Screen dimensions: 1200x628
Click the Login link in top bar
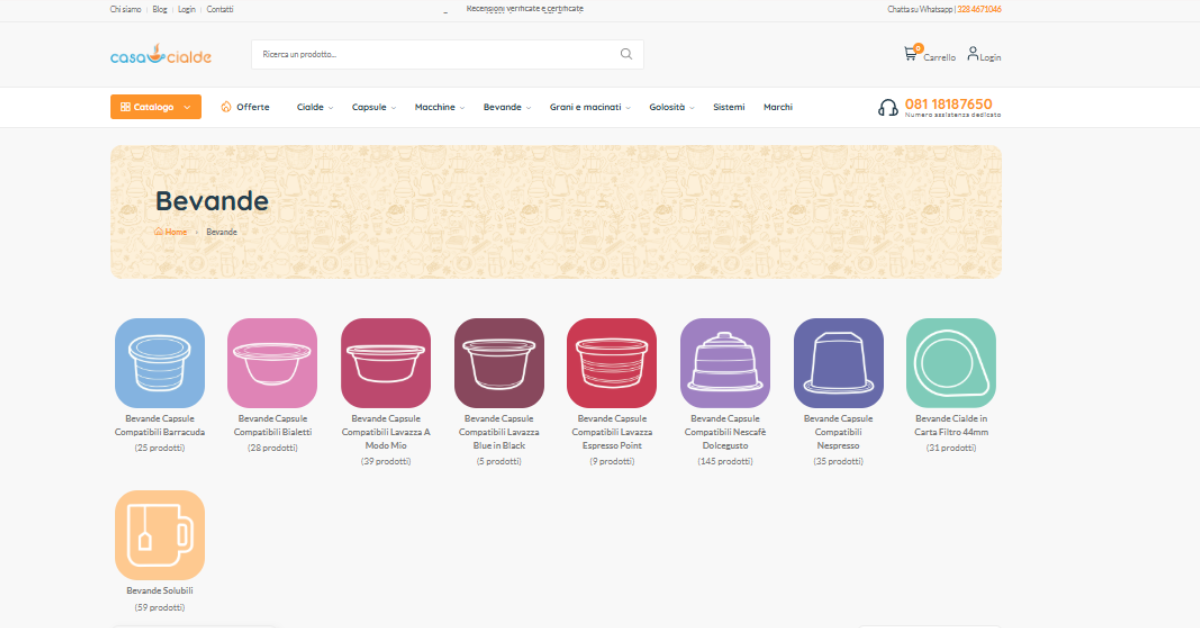pyautogui.click(x=187, y=9)
